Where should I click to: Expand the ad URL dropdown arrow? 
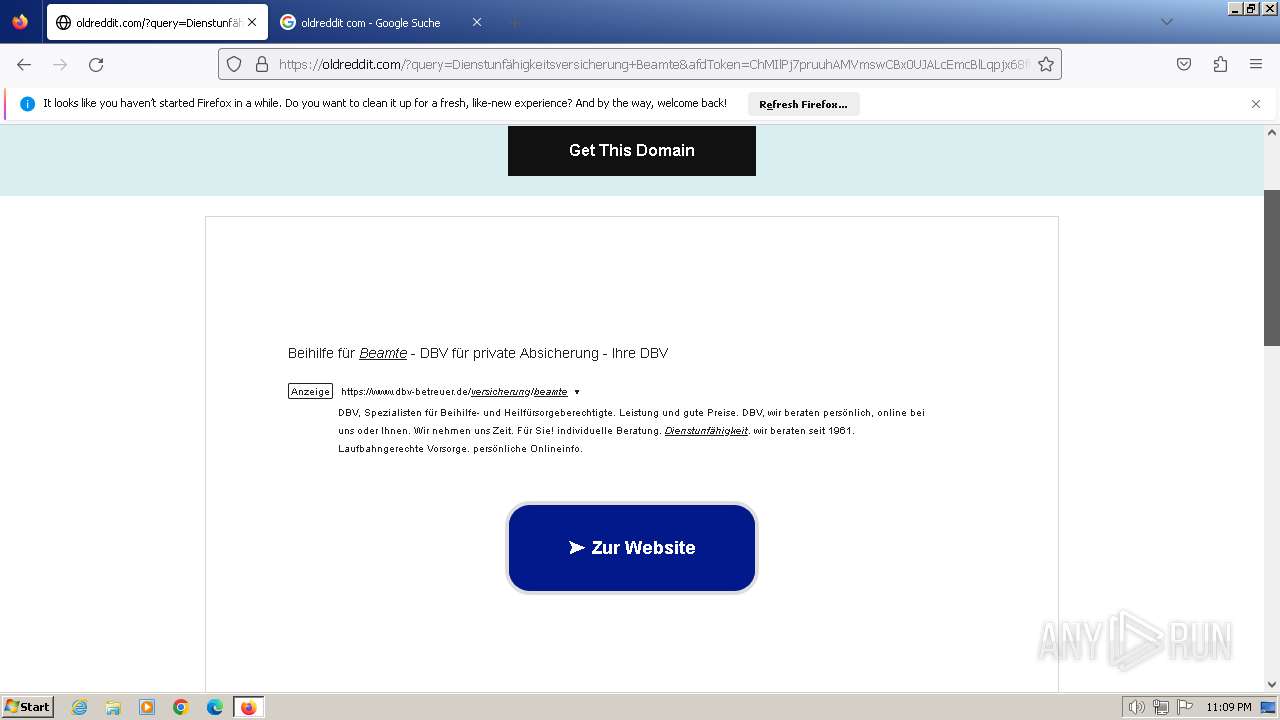pos(577,392)
